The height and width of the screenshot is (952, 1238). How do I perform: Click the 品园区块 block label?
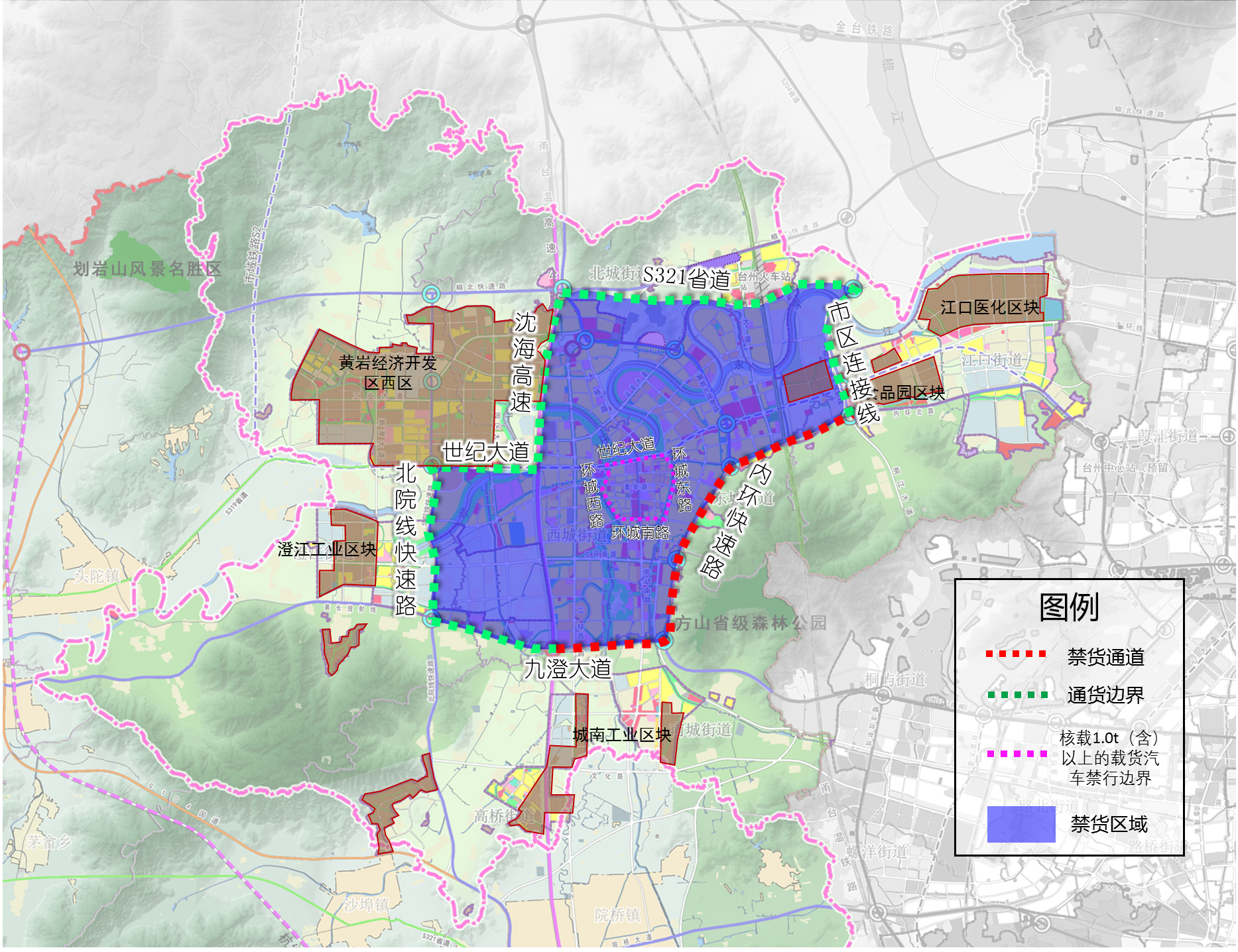(912, 392)
